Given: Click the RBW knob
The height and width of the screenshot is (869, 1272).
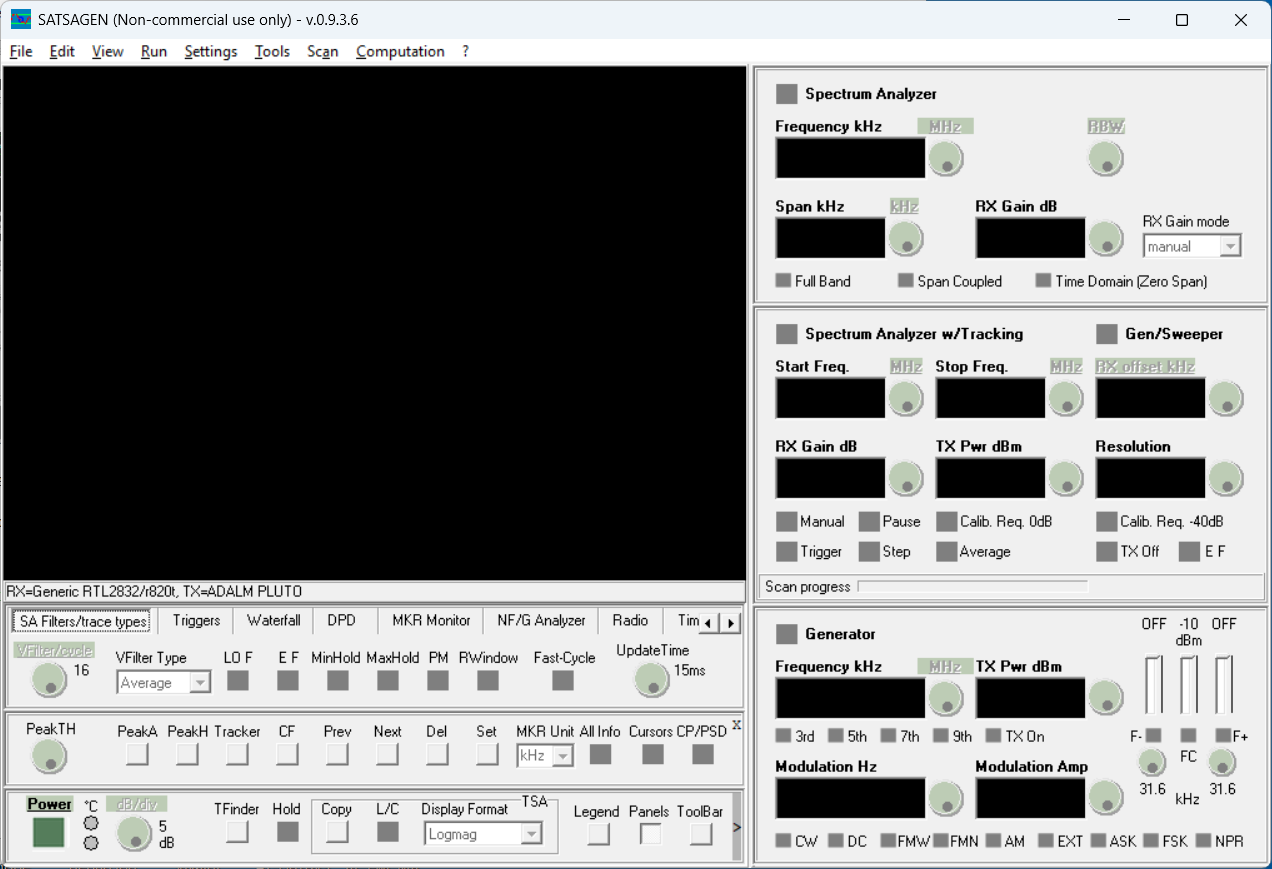Looking at the screenshot, I should (x=1105, y=158).
